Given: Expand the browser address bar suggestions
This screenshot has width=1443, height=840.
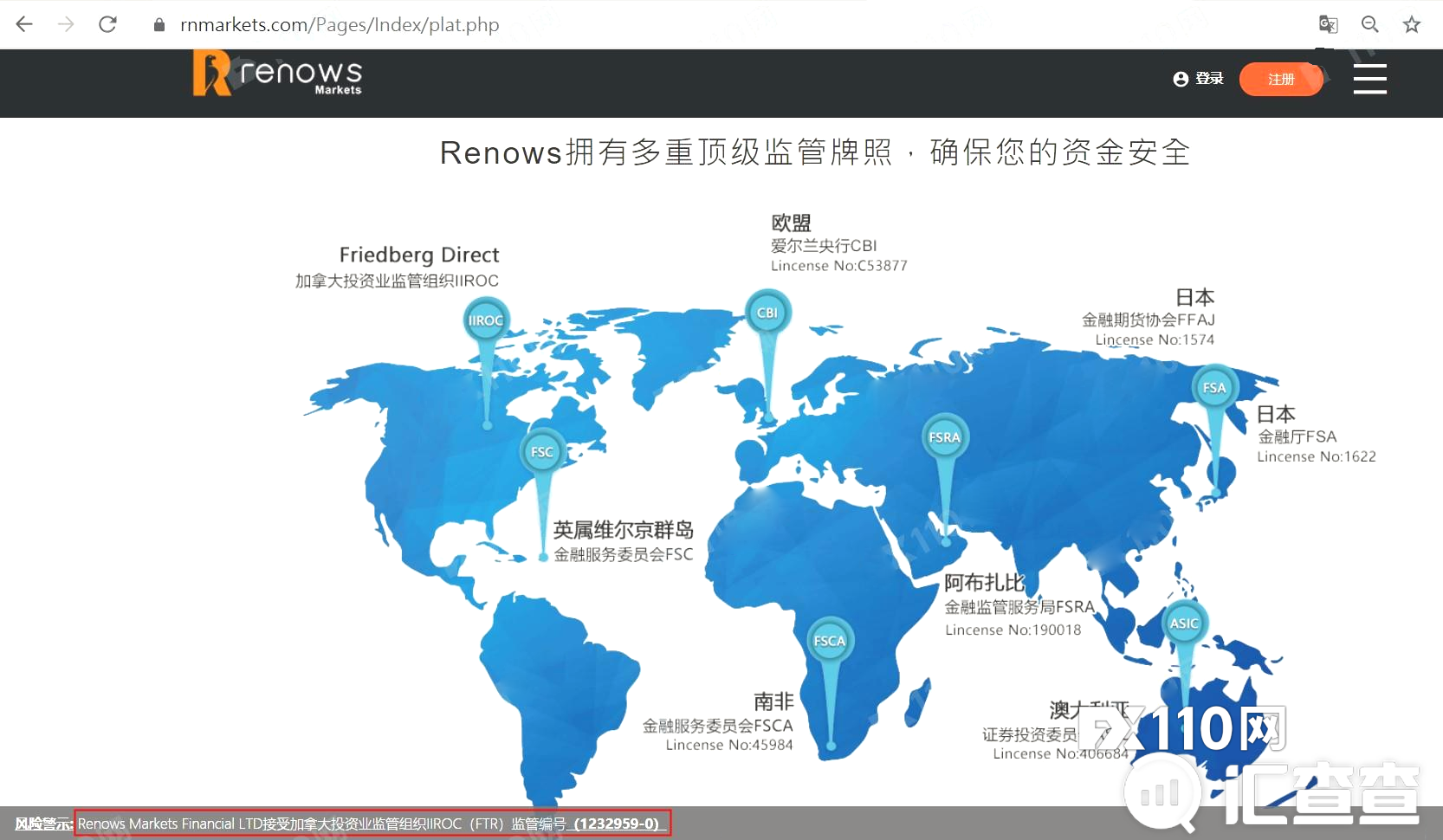Looking at the screenshot, I should point(339,24).
